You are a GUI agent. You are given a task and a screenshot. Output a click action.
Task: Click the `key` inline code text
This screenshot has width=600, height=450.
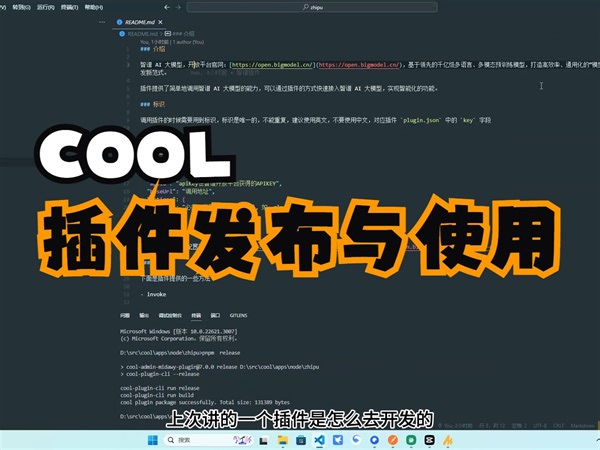coord(468,120)
